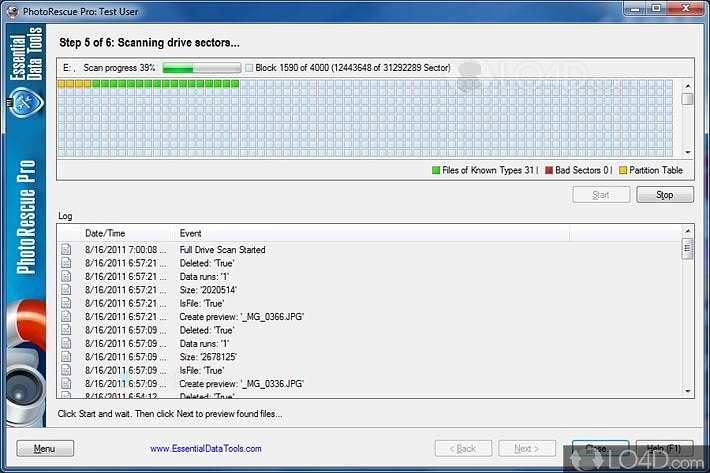Click log icon for '_MG_0336.JPG' preview row

(66, 383)
